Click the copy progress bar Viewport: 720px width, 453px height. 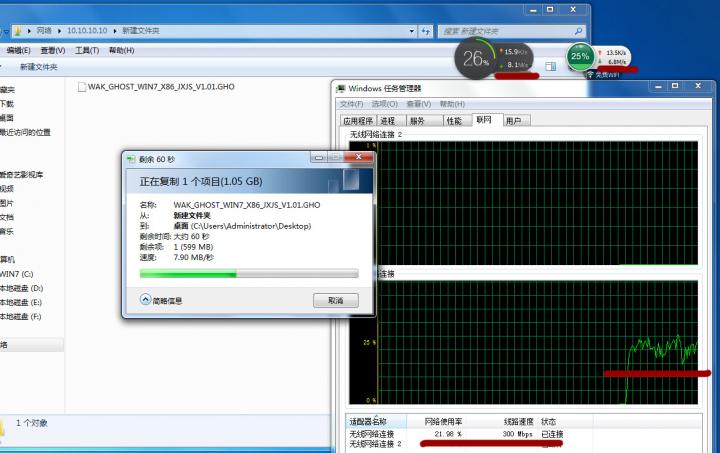click(x=249, y=274)
